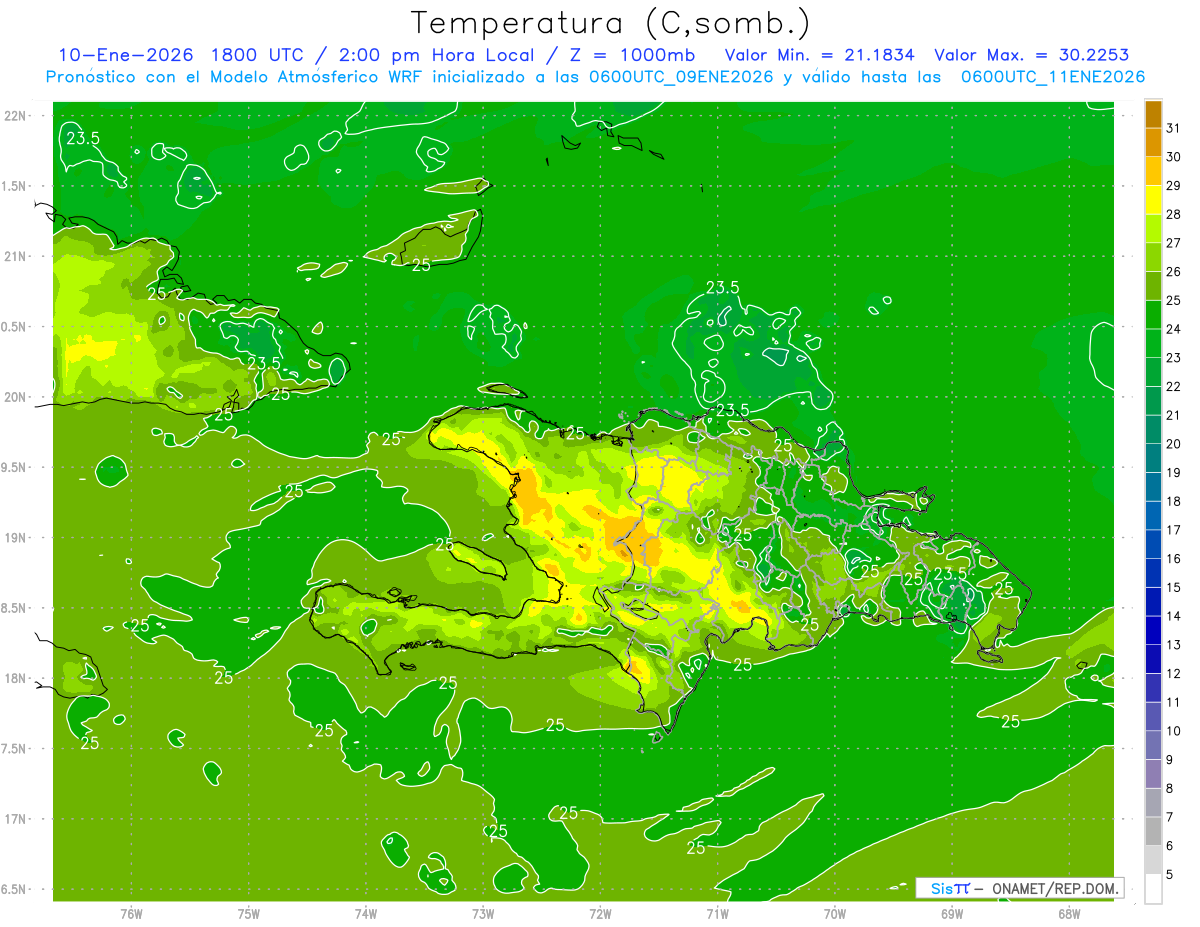Screen dimensions: 1200x927
Task: Click the "Valor Min. = 21.1834" readout
Action: (820, 55)
